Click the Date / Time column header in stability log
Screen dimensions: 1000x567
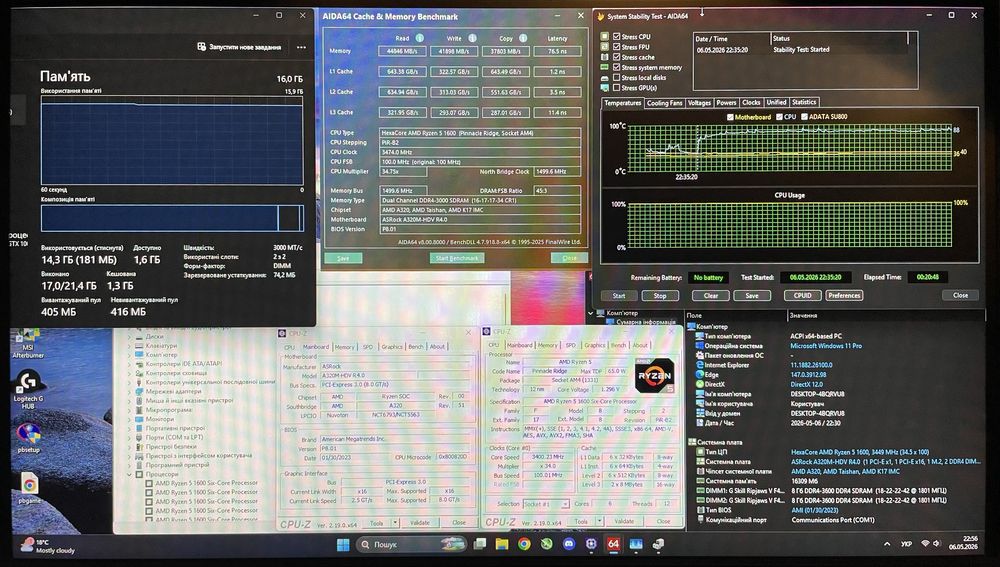[732, 39]
